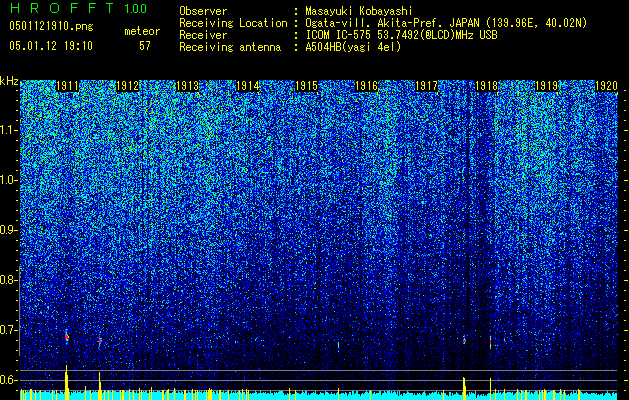Click the 'Receiving Location' label
The image size is (629, 400).
coord(233,23)
